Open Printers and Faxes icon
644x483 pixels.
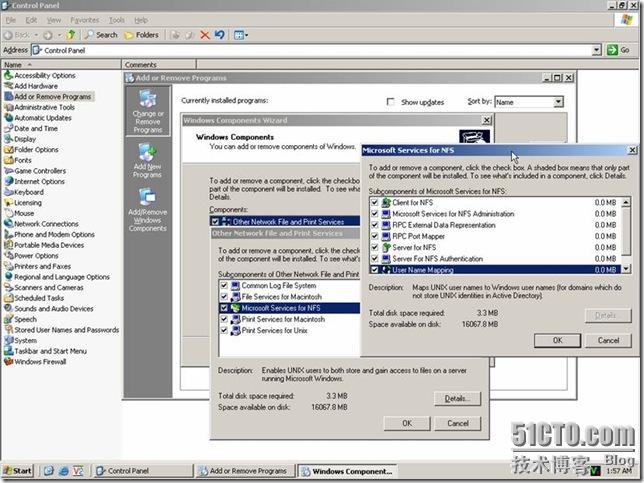point(9,266)
